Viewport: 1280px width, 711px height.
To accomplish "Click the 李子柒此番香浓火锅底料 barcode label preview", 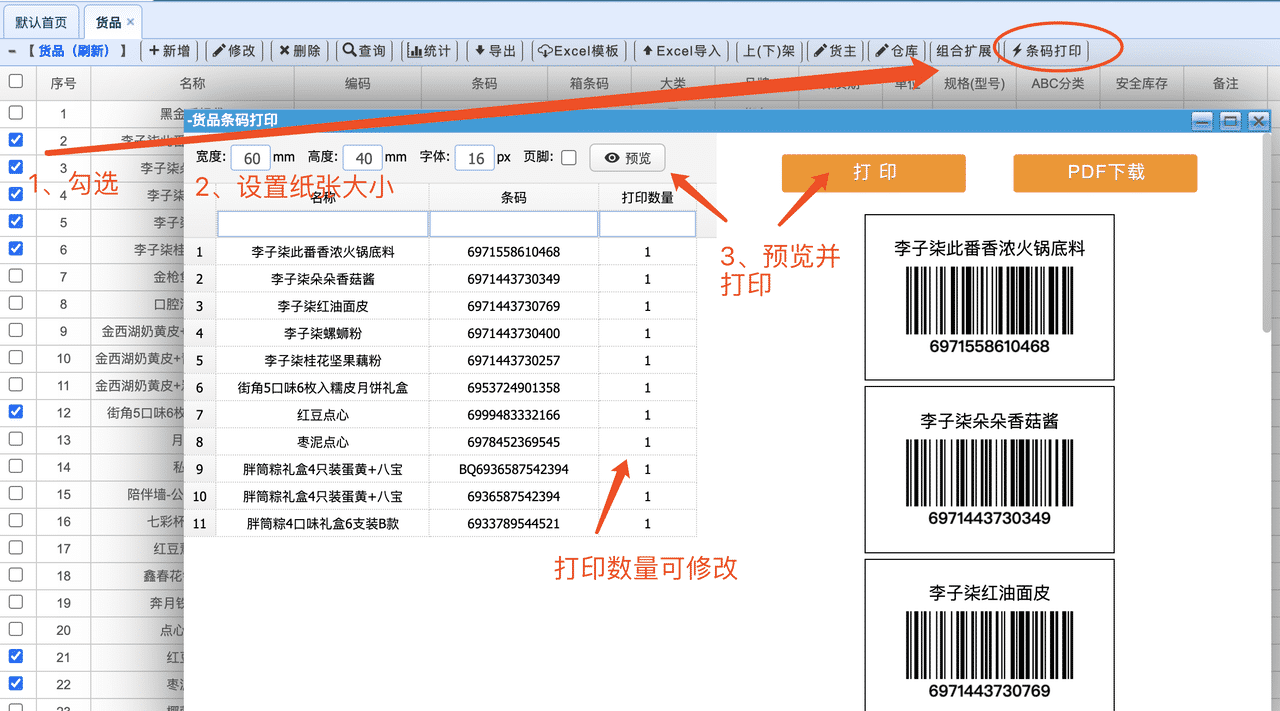I will (990, 297).
